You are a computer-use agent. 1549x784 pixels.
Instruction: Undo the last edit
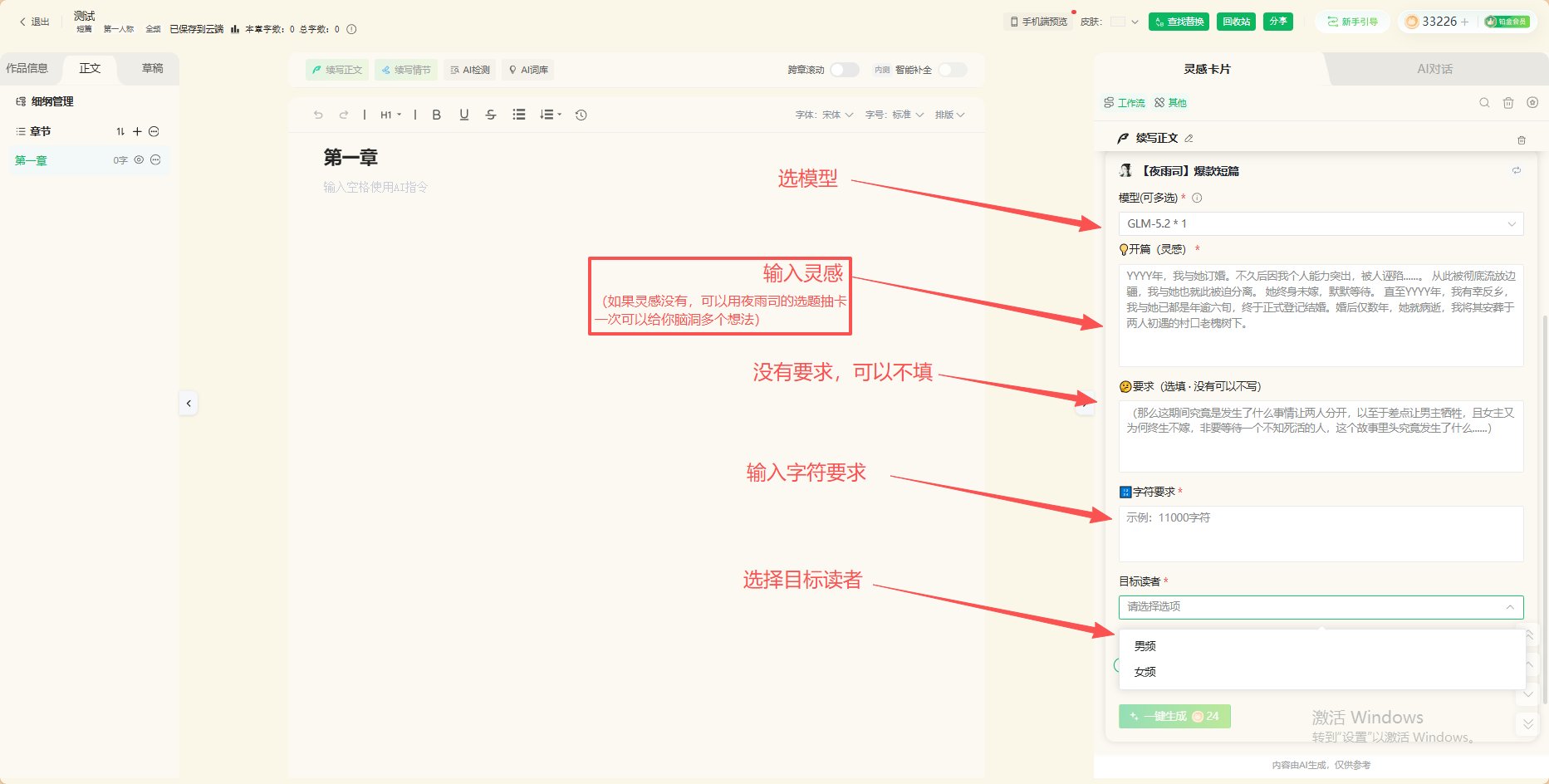(318, 115)
